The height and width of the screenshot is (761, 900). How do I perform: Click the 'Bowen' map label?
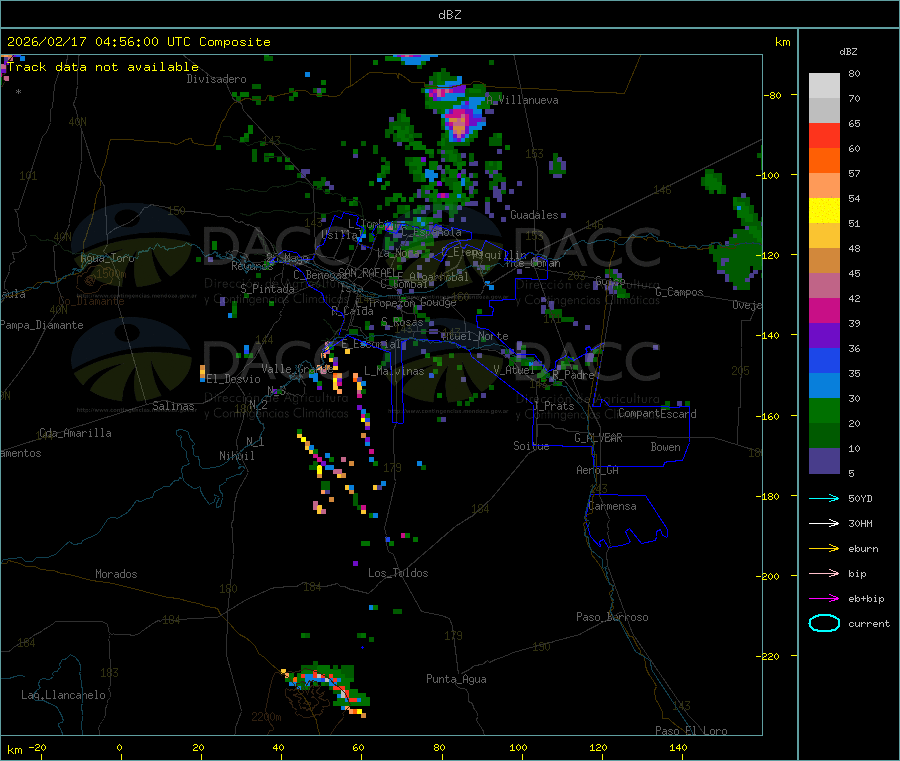coord(665,447)
